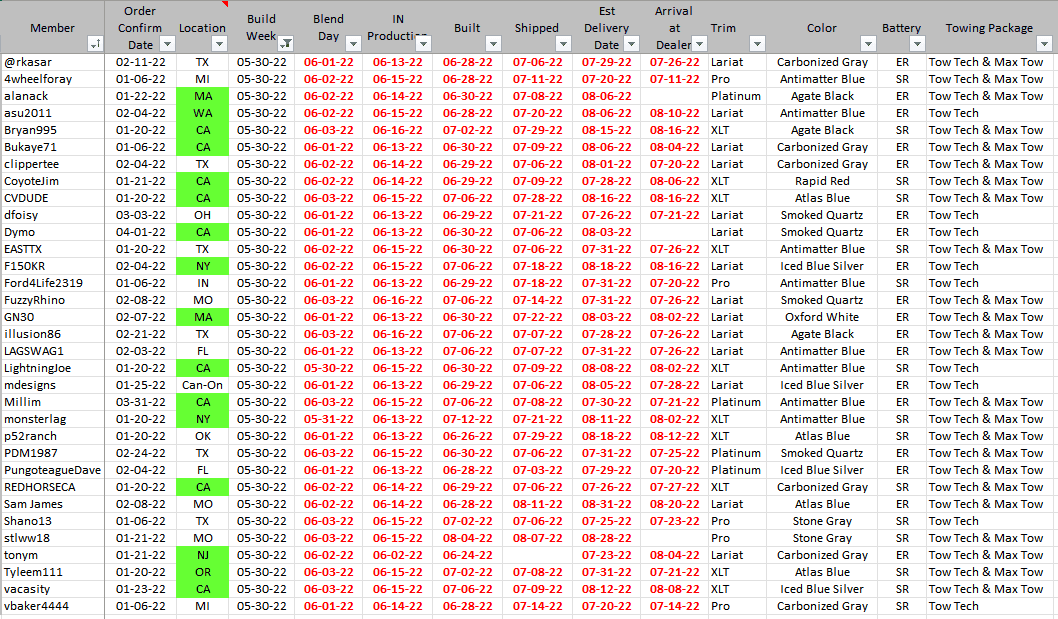Expand the Location column filter
This screenshot has height=619, width=1058.
point(219,44)
